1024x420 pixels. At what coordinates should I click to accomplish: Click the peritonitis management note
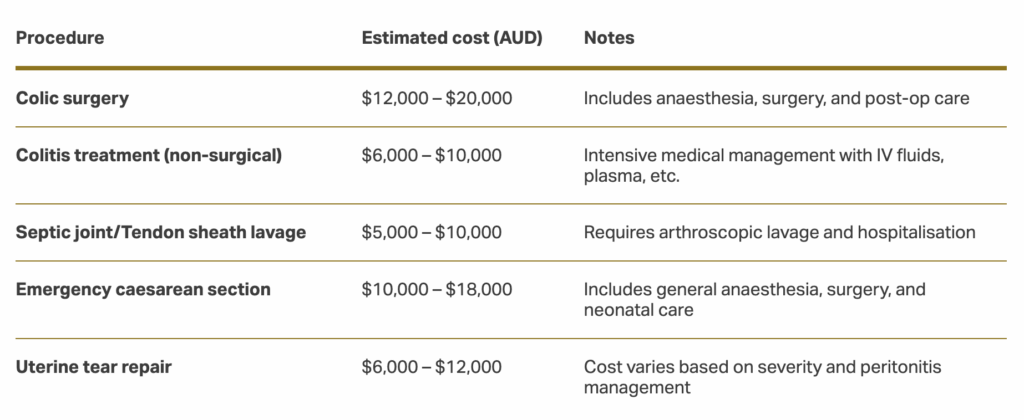tap(763, 377)
